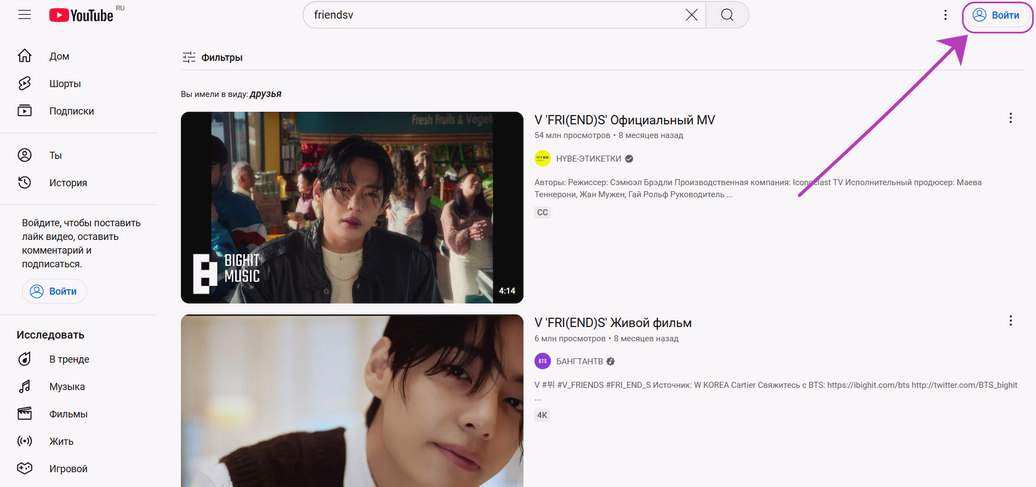The image size is (1036, 487).
Task: Open В тренде trending section
Action: (69, 359)
